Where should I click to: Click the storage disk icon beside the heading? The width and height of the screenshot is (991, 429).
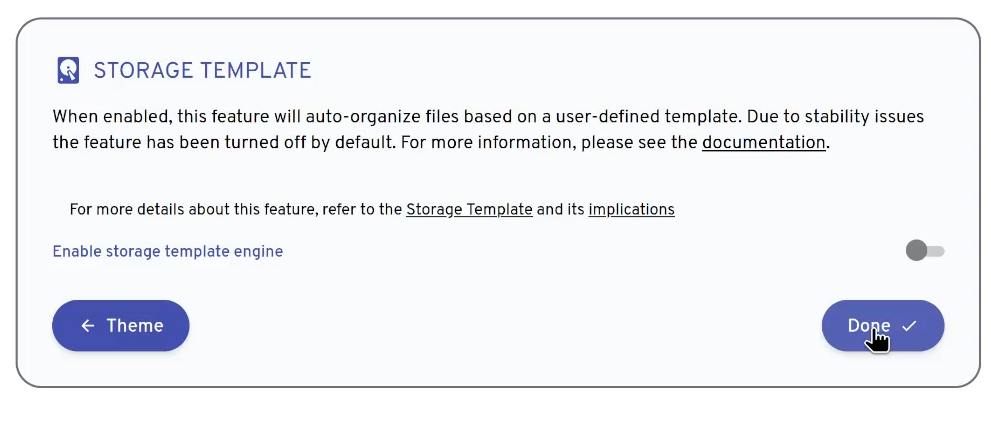pyautogui.click(x=68, y=70)
